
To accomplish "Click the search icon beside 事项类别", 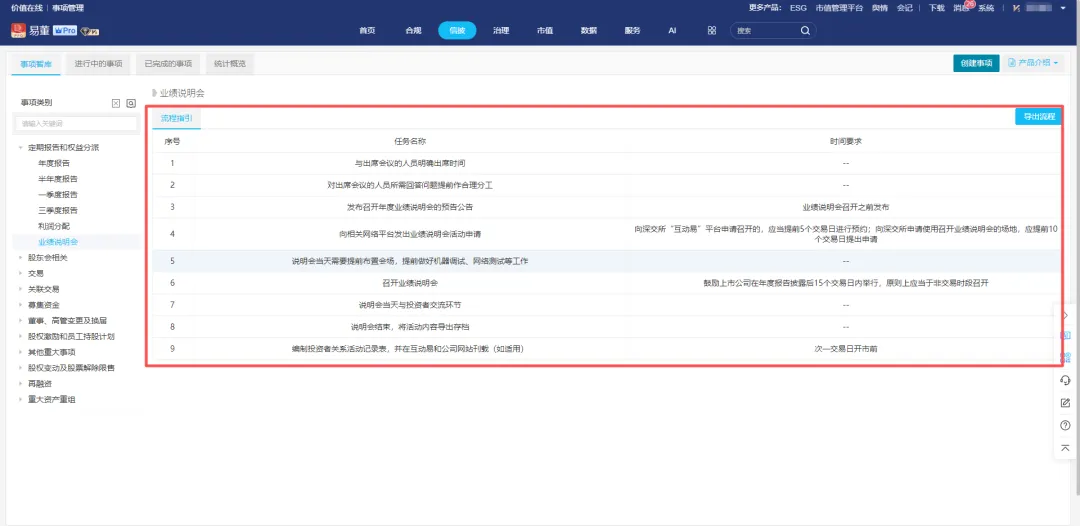I will point(131,103).
